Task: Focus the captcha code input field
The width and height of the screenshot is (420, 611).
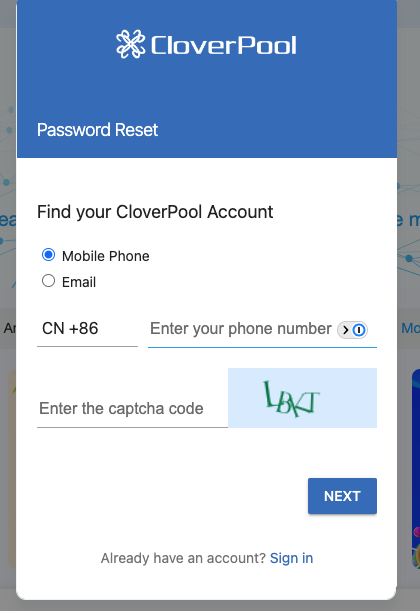Action: (x=132, y=409)
